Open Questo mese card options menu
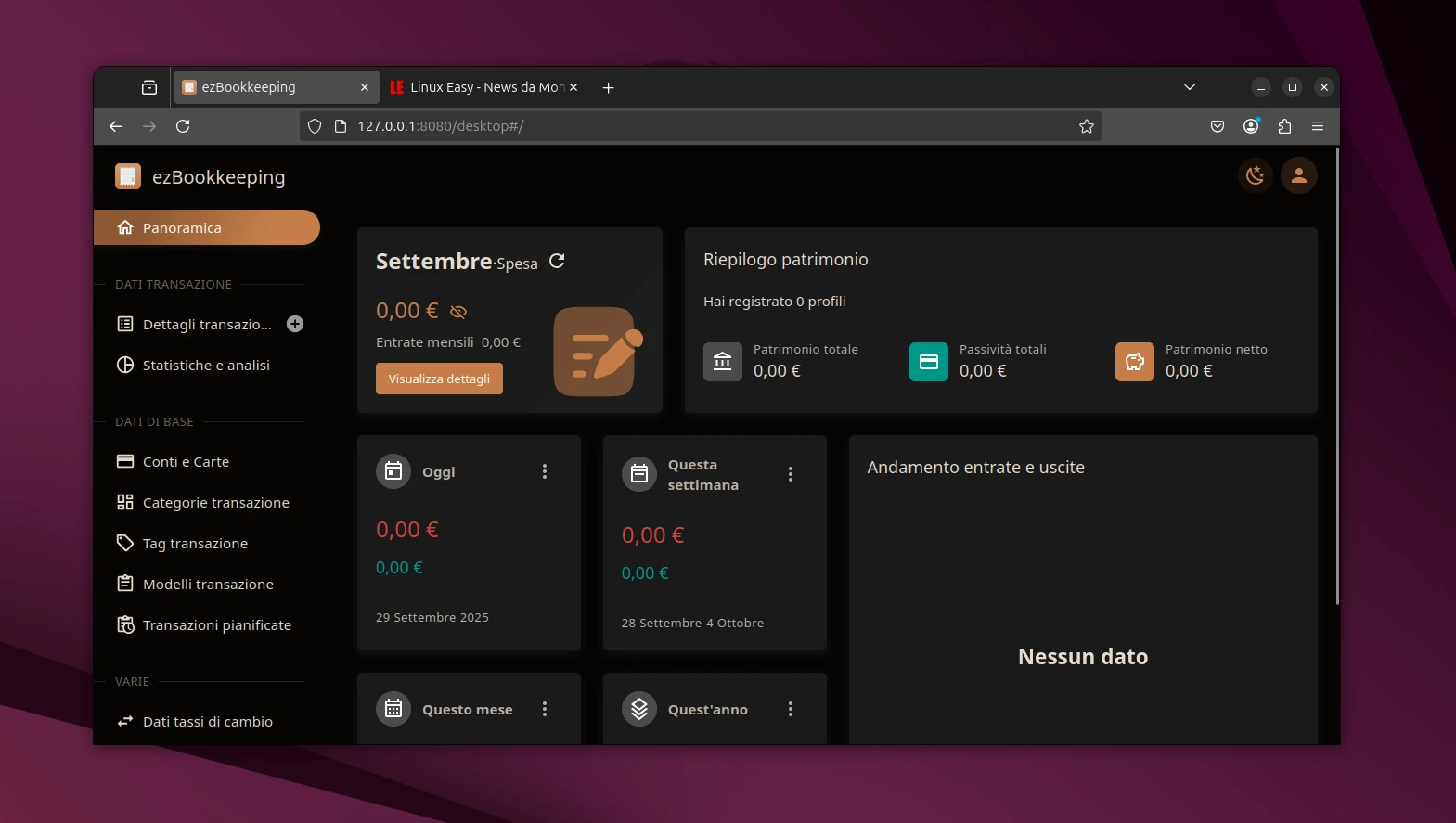The width and height of the screenshot is (1456, 823). pyautogui.click(x=545, y=709)
